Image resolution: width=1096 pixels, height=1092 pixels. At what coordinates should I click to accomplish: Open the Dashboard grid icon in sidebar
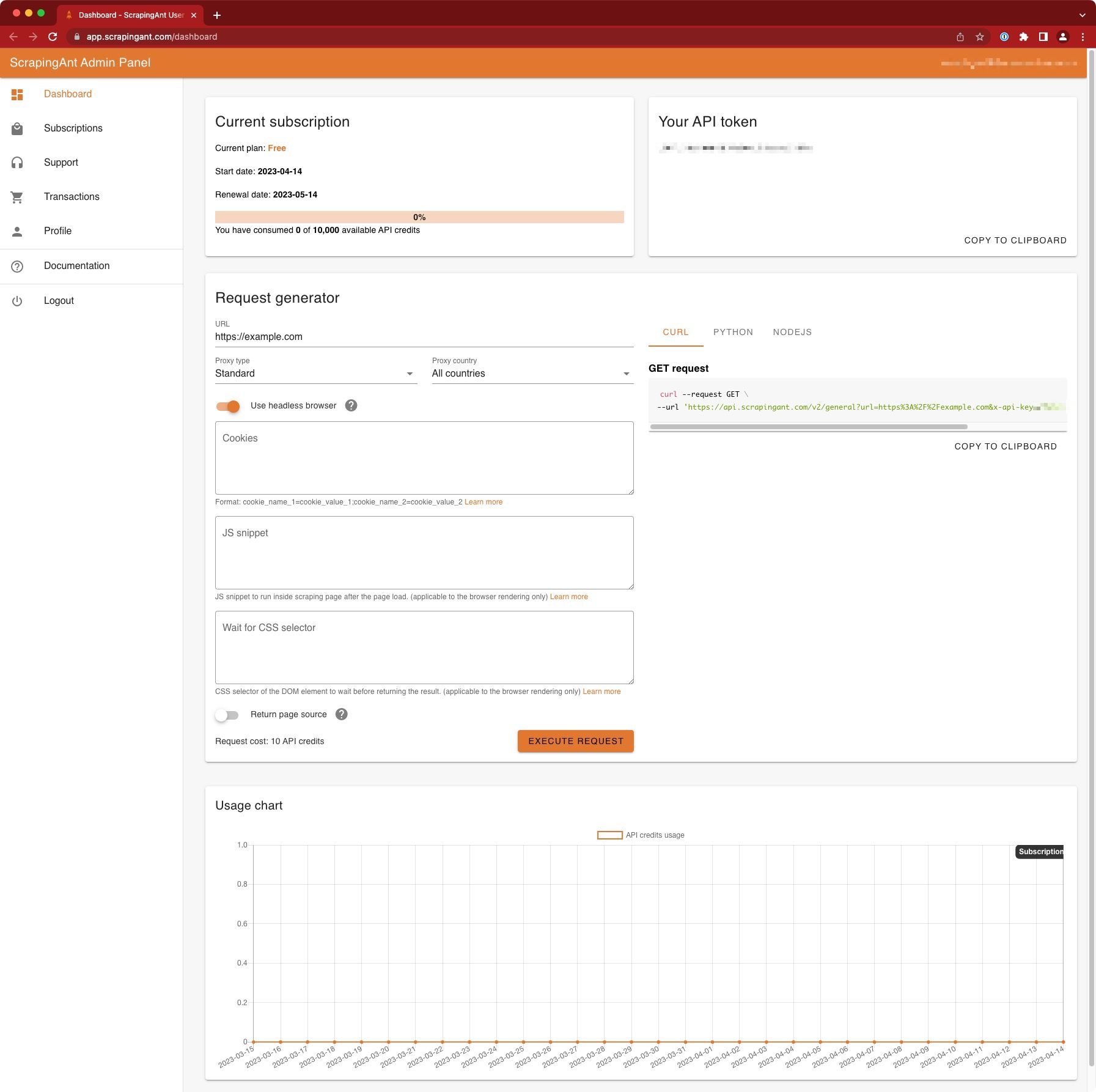(17, 94)
